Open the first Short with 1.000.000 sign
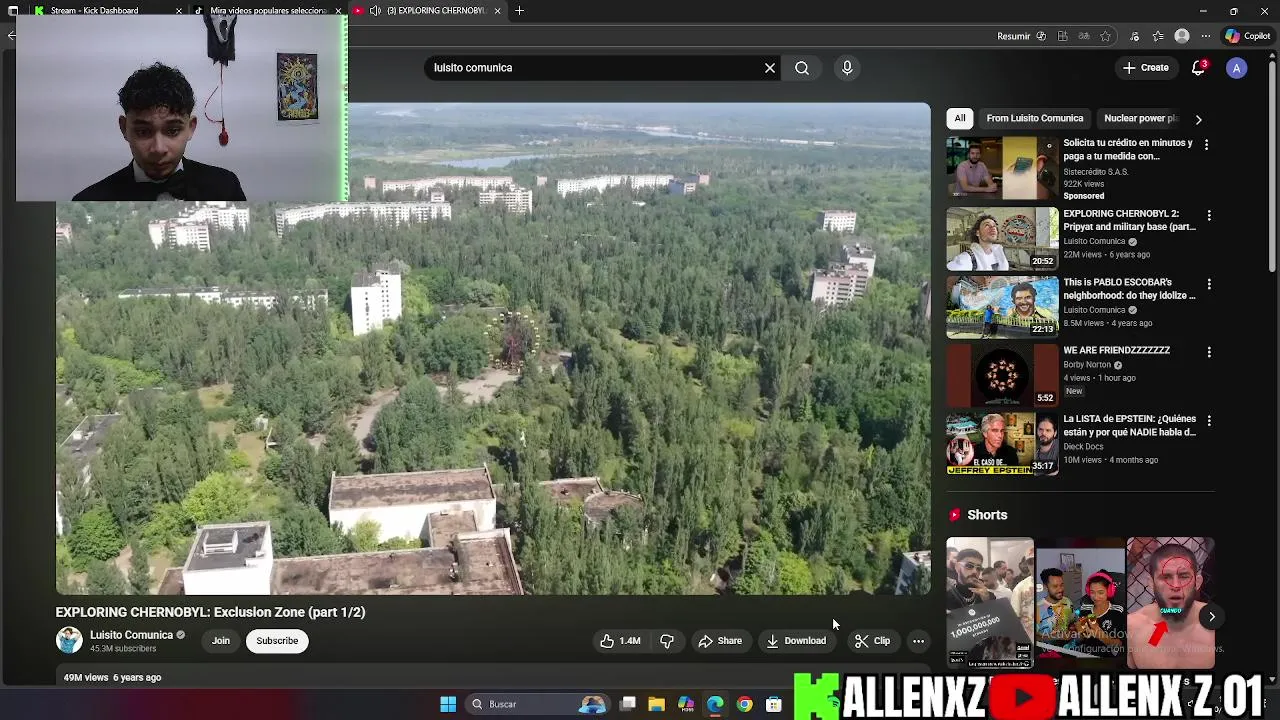Image resolution: width=1280 pixels, height=720 pixels. click(x=990, y=603)
